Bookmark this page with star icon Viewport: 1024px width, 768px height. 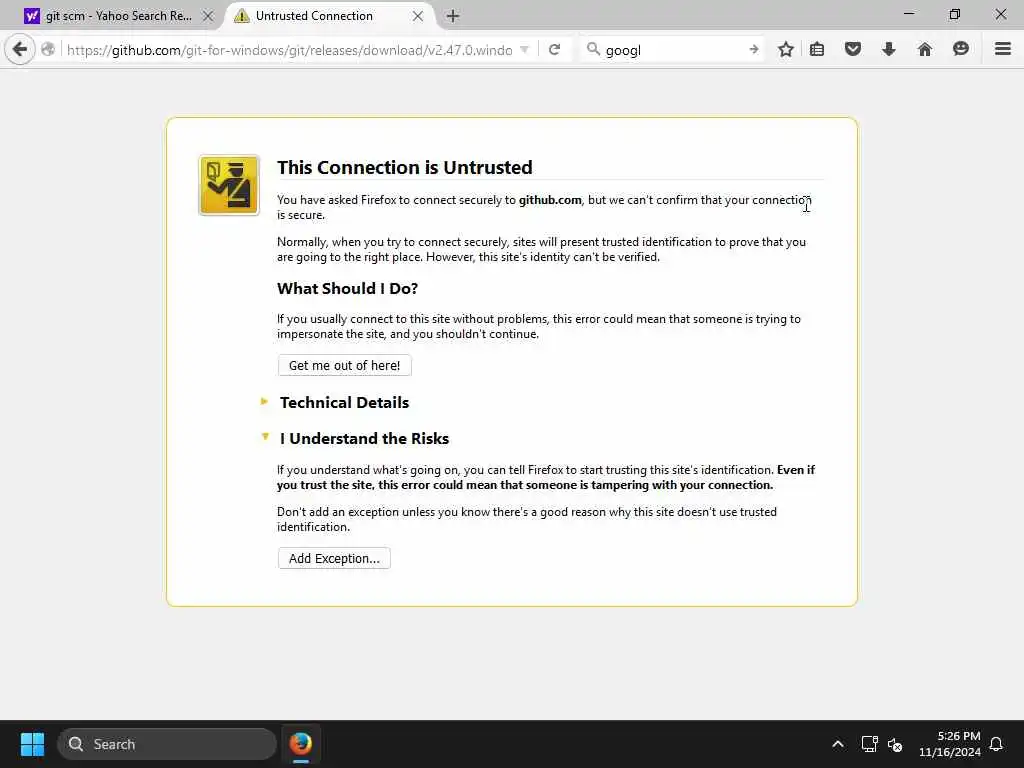pyautogui.click(x=786, y=49)
